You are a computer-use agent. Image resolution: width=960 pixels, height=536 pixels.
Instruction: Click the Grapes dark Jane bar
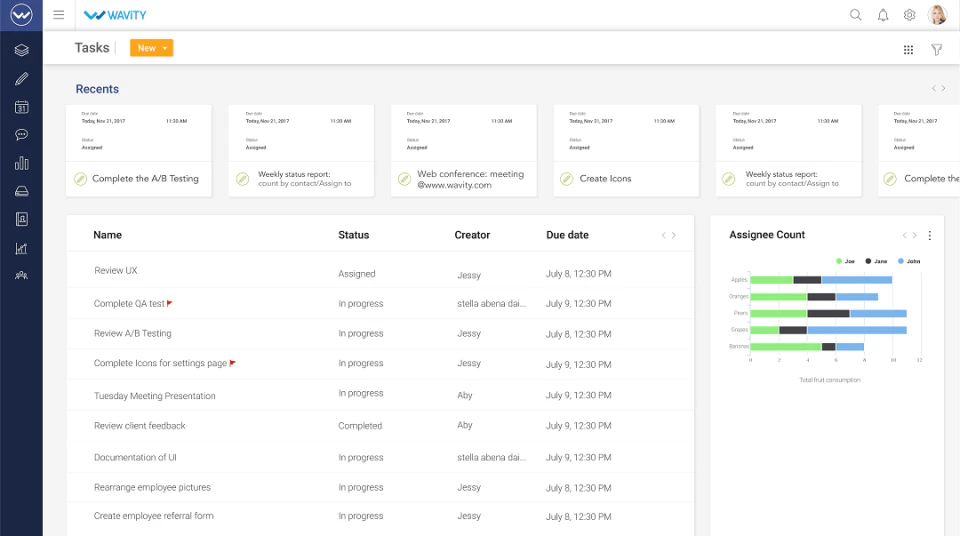[793, 330]
